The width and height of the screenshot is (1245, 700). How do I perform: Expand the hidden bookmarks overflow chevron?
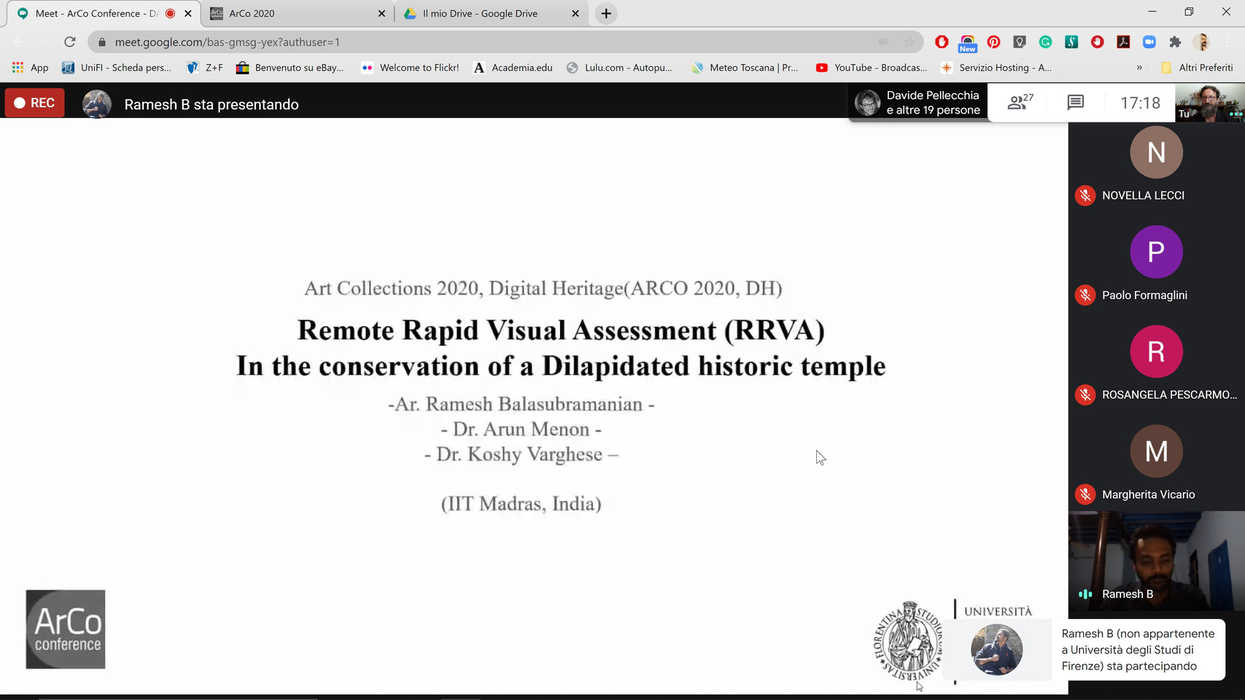pos(1139,68)
